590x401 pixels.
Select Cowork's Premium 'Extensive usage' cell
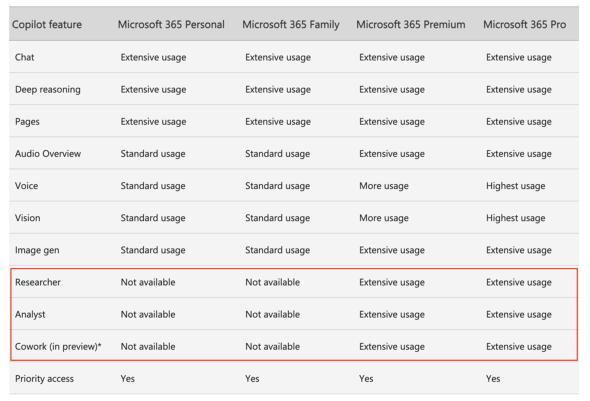[x=392, y=346]
